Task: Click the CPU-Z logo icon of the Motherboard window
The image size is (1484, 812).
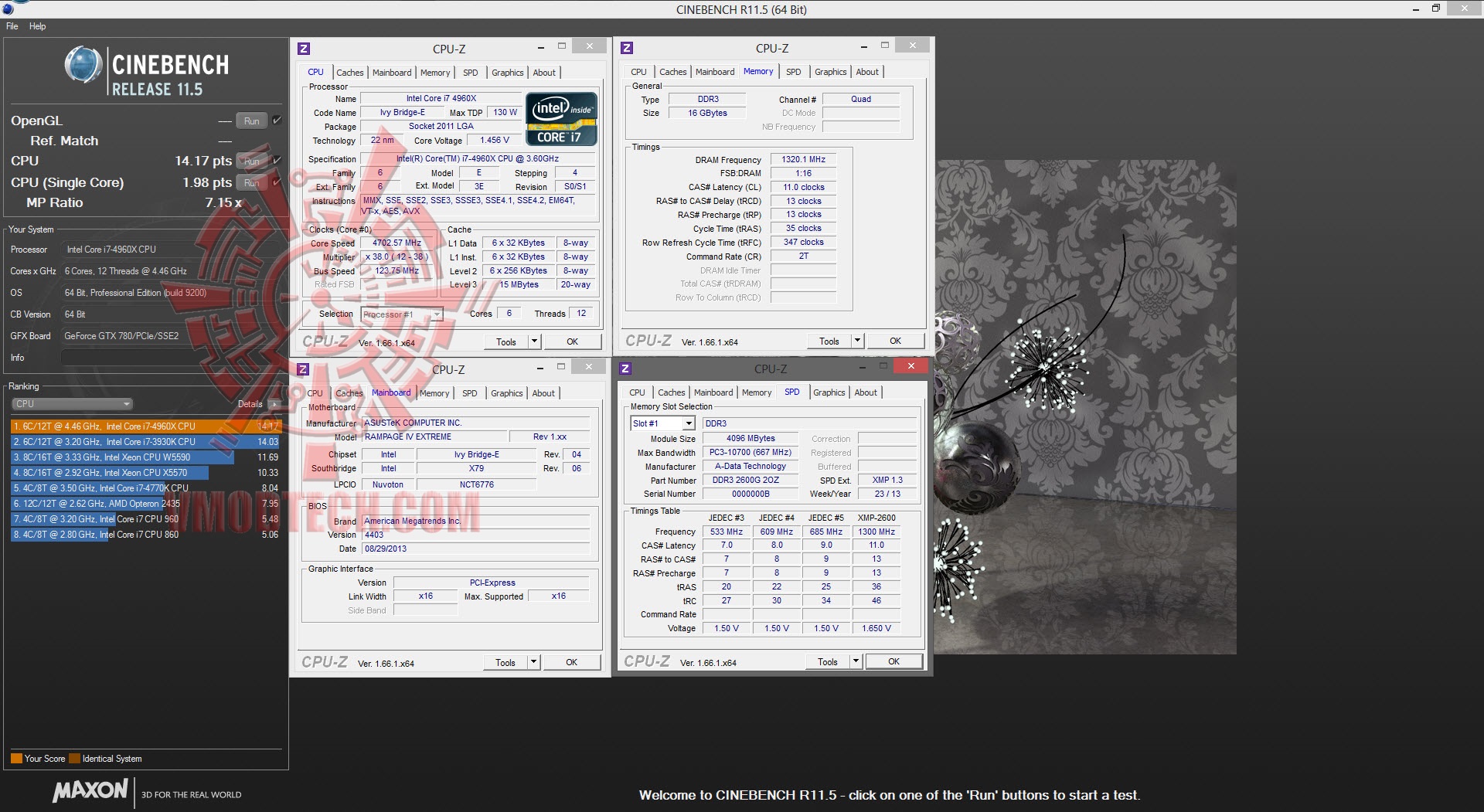Action: pos(303,369)
